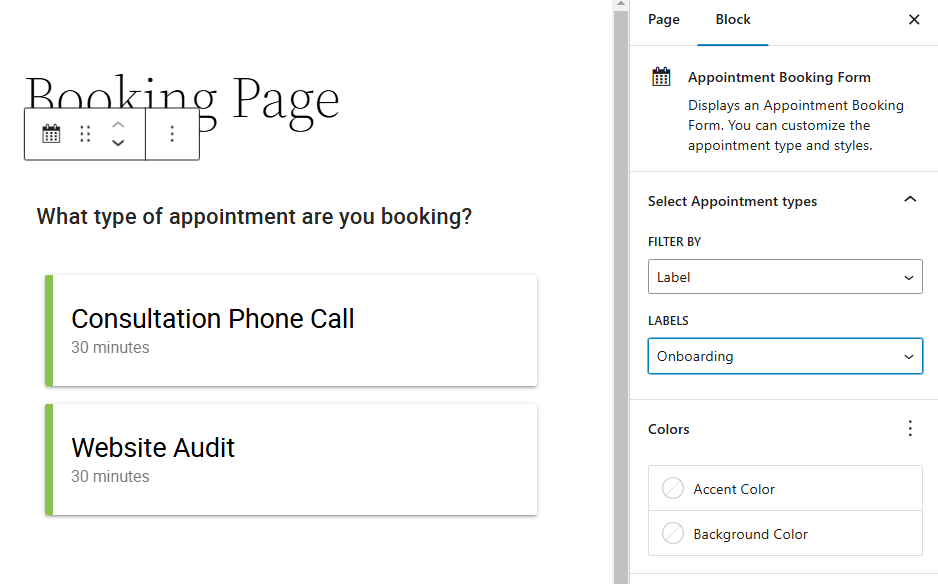Click Appointment Booking Form calendar icon in sidebar
Image resolution: width=938 pixels, height=584 pixels.
click(661, 77)
